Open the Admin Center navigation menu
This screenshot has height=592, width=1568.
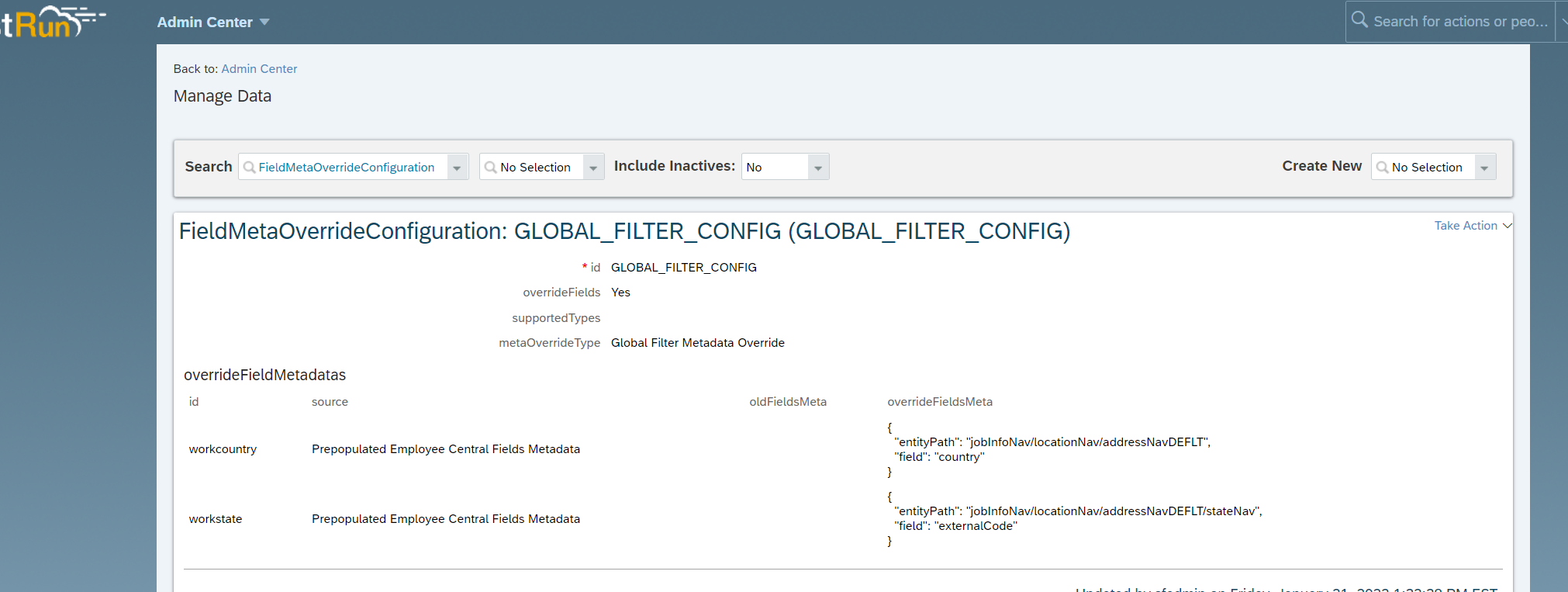pos(213,23)
